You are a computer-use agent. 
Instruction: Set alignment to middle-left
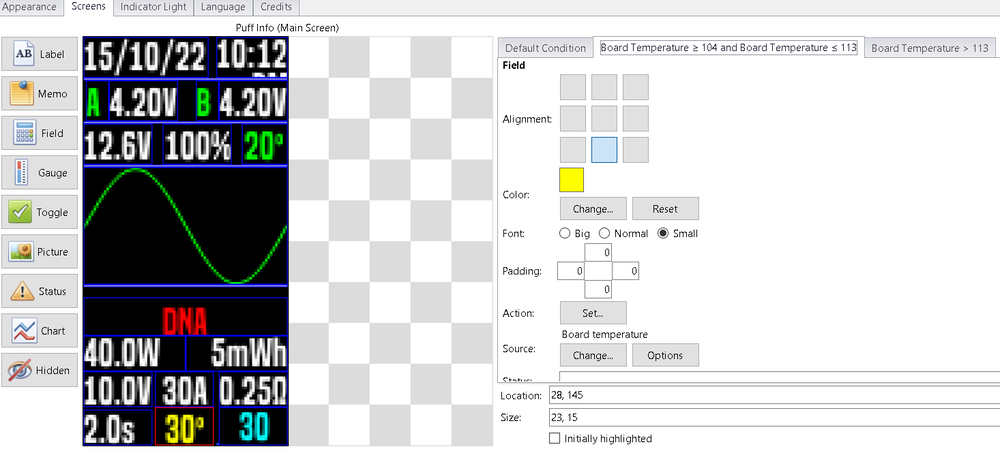click(x=573, y=118)
